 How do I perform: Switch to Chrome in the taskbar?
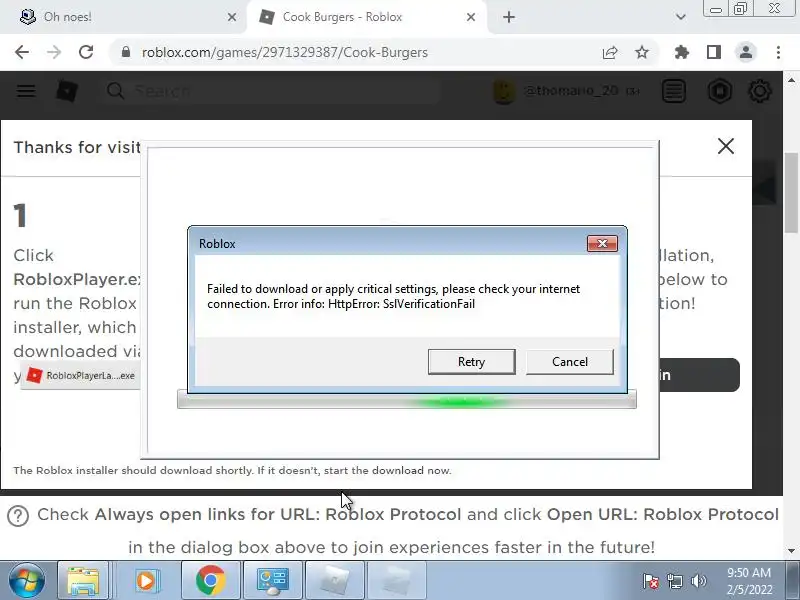(210, 580)
